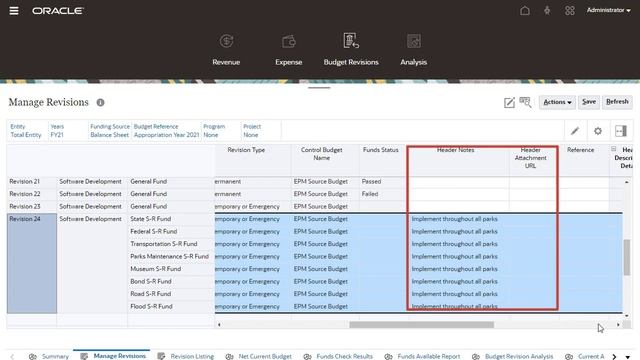This screenshot has width=640, height=360.
Task: Switch to the Summary tab
Action: coord(49,356)
